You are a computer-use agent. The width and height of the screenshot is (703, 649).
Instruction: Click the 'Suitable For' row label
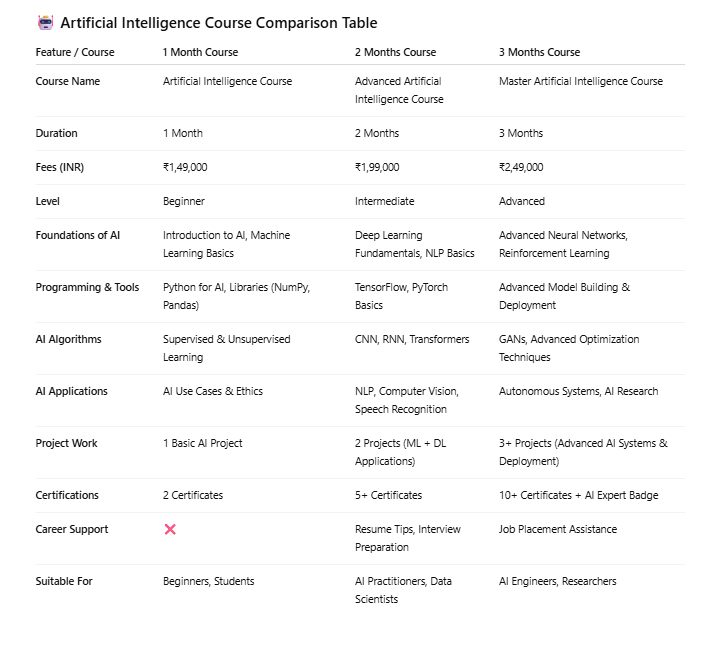coord(63,581)
